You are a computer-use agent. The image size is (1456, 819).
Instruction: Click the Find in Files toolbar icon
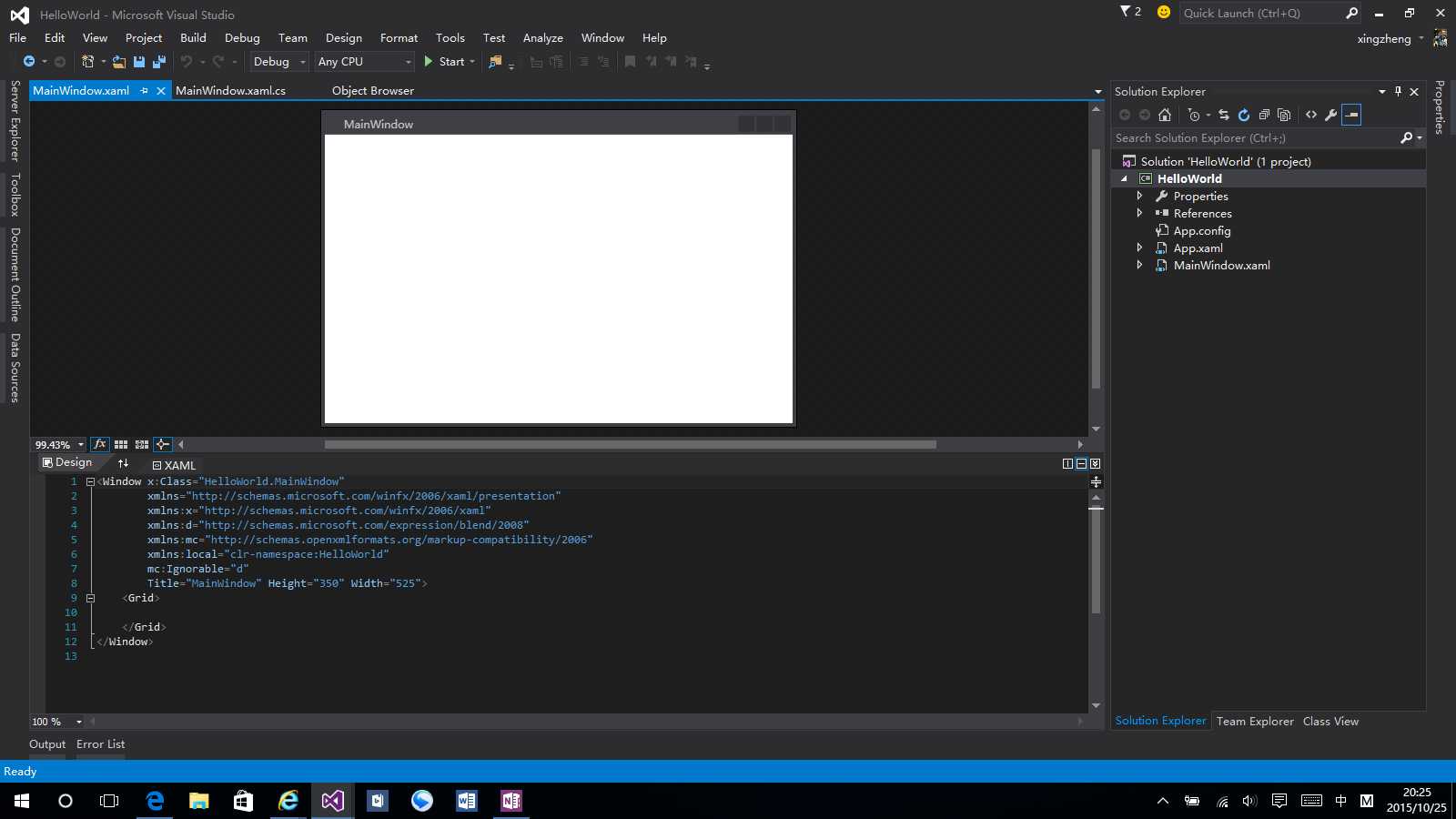495,61
